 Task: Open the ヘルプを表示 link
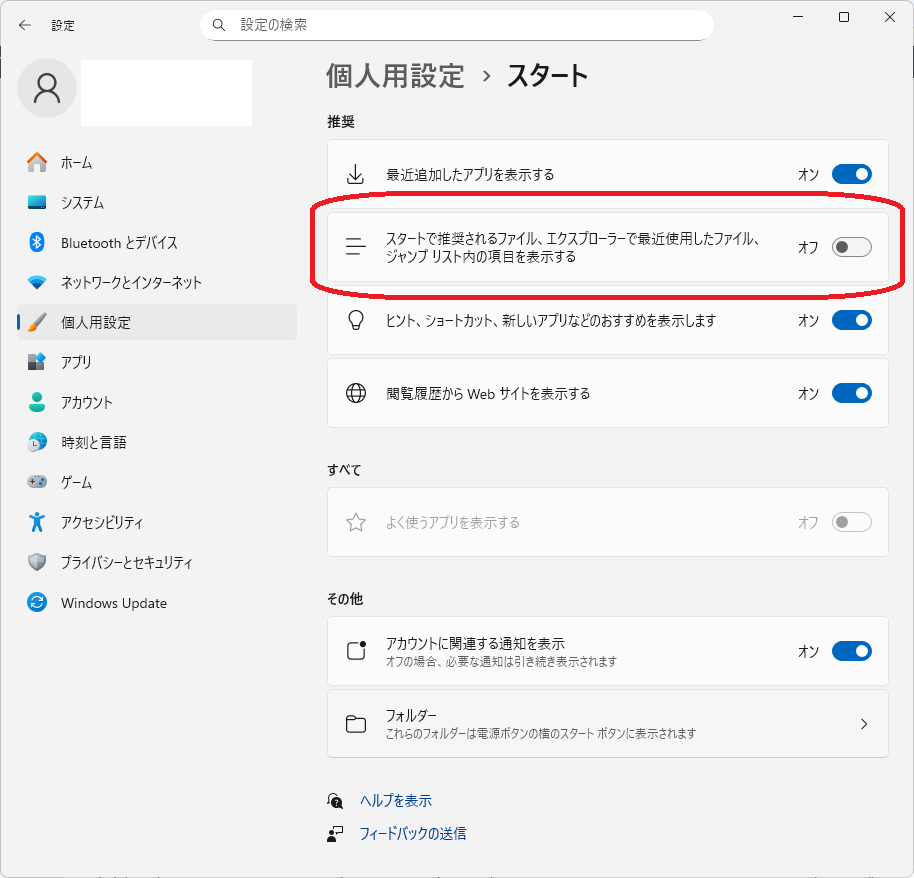[395, 801]
